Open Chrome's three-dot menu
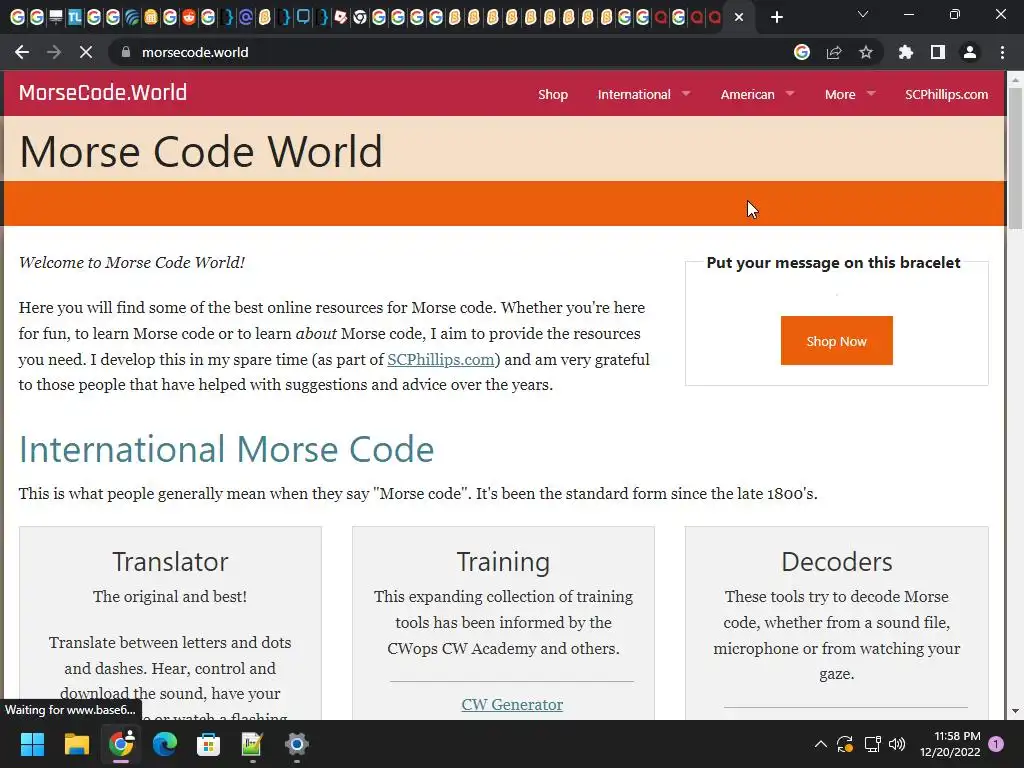 click(x=1002, y=52)
